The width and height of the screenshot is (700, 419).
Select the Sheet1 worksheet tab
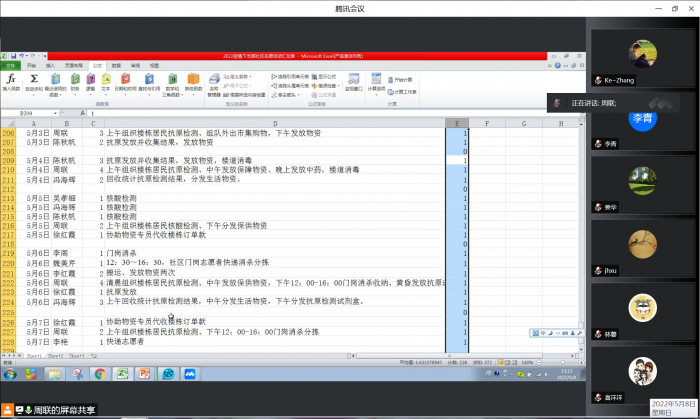click(x=34, y=356)
